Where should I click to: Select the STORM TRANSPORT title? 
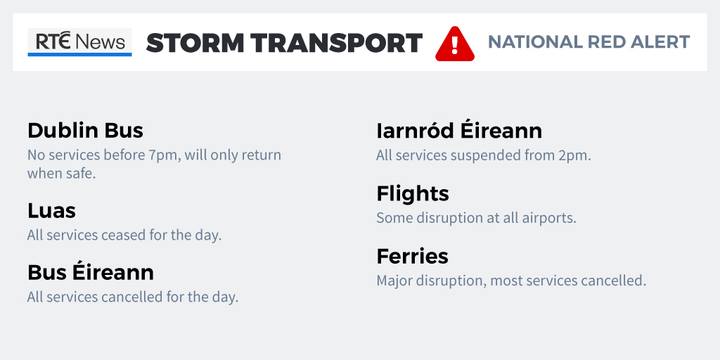pos(284,43)
